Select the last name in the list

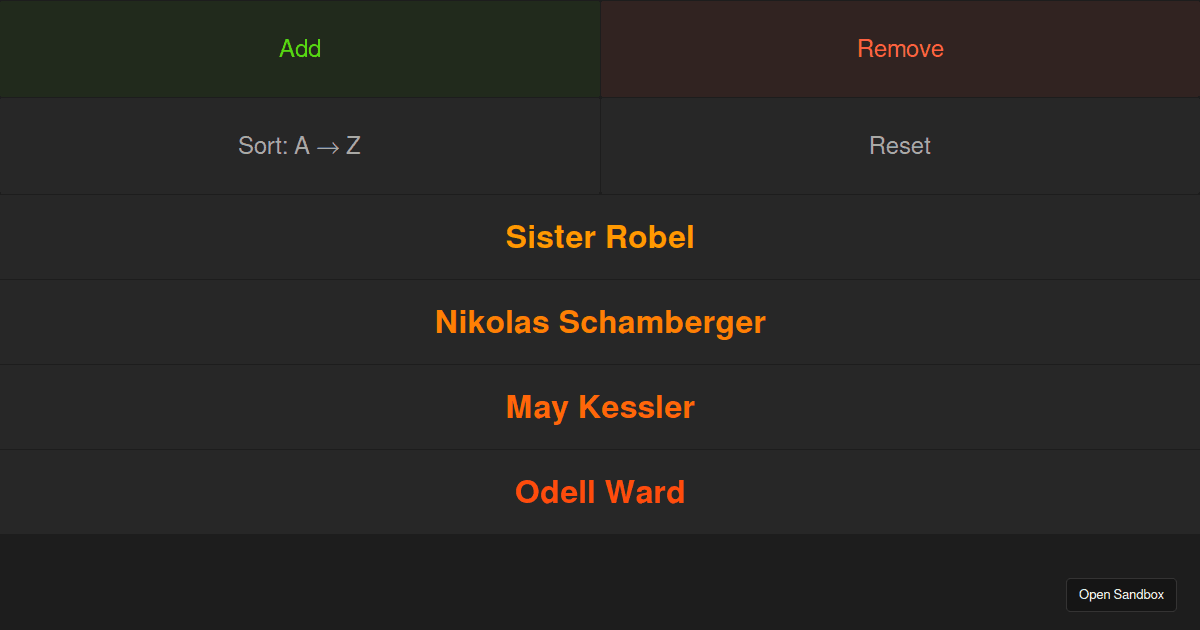pos(600,492)
